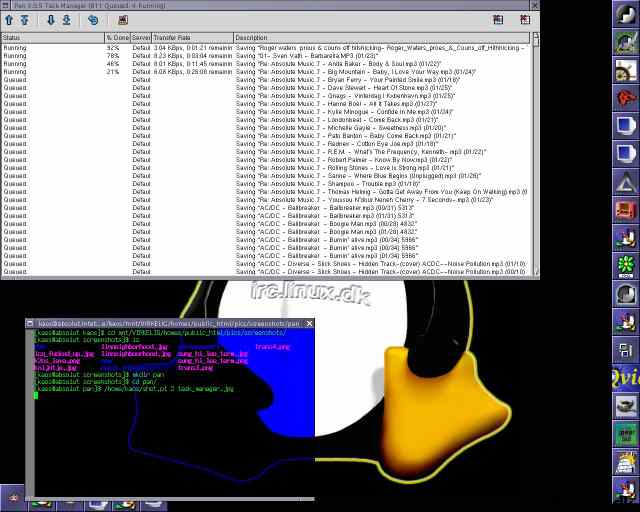Select the Sven Vath Barbarella task

(265, 56)
